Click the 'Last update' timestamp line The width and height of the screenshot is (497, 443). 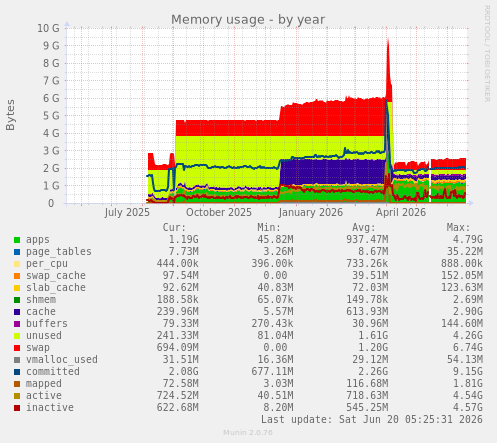(372, 419)
